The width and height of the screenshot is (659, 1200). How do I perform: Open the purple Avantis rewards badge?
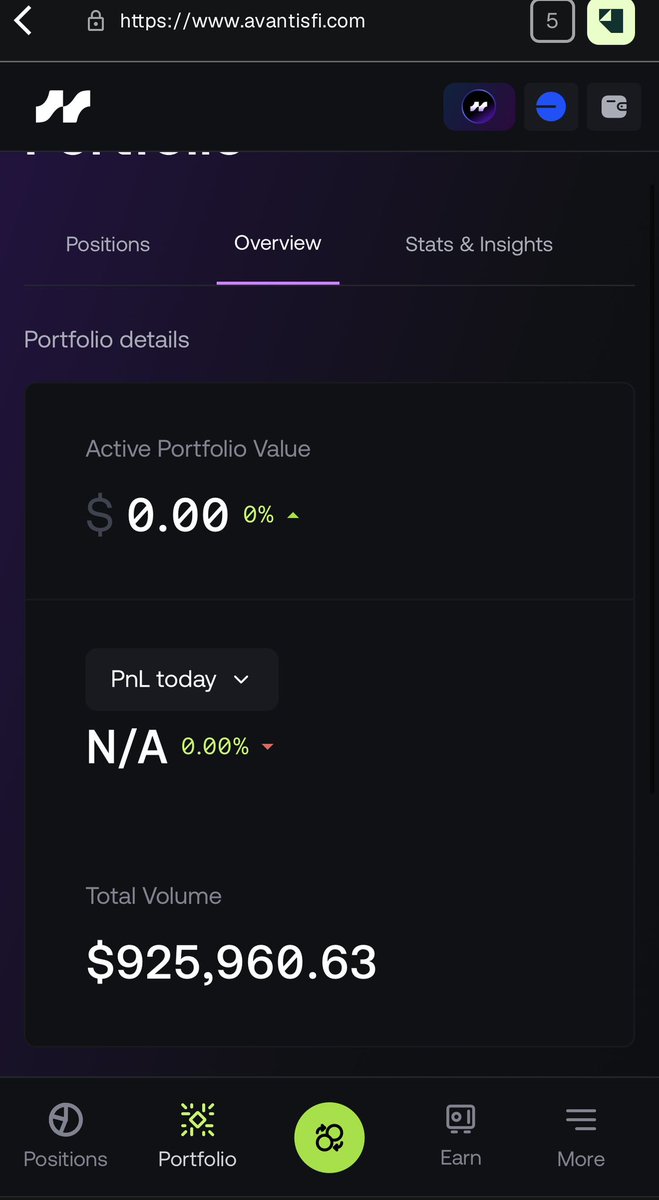point(479,107)
